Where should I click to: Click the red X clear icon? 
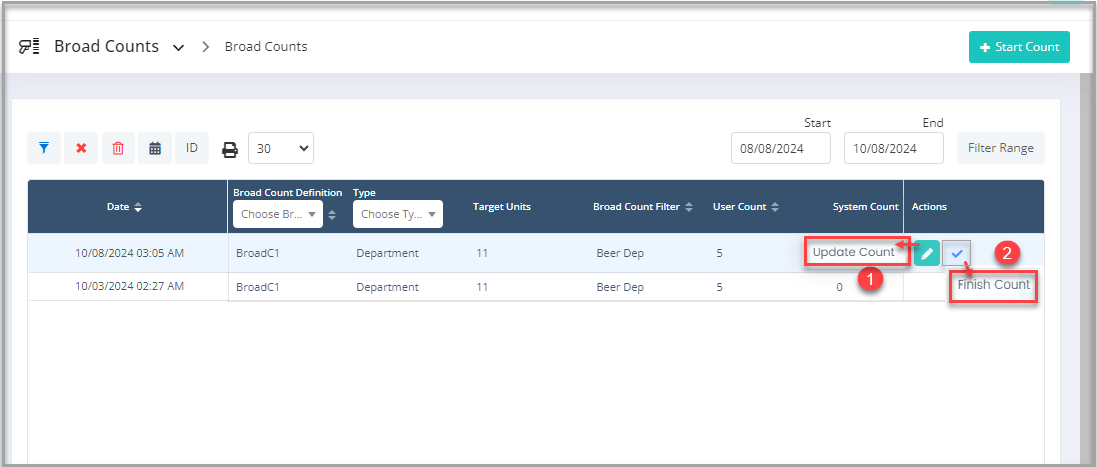tap(81, 148)
